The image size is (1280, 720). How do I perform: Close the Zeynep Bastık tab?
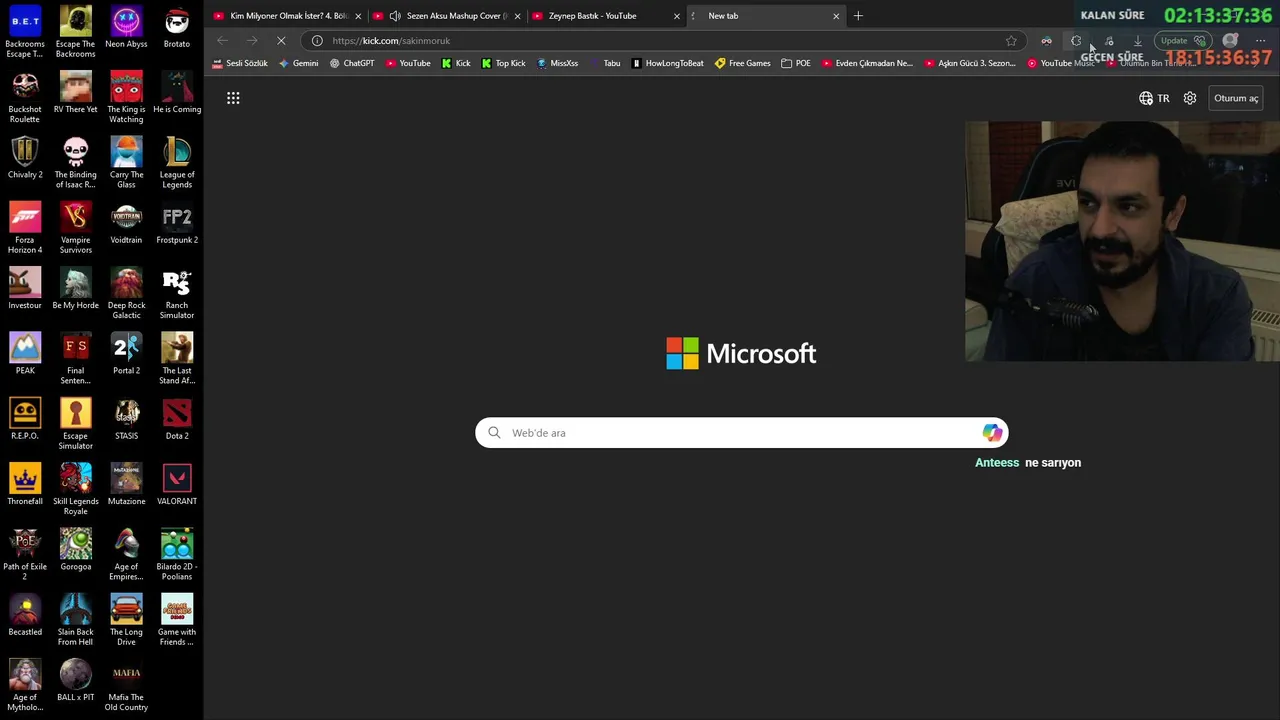pos(677,16)
